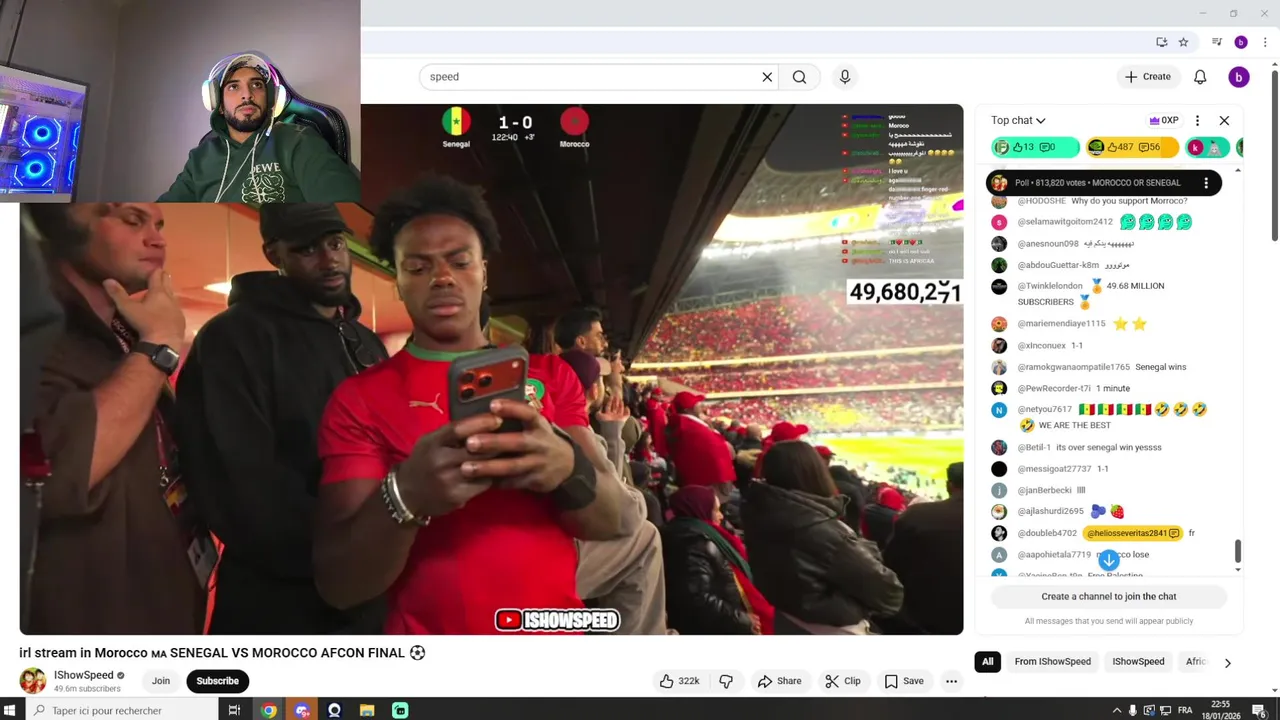The image size is (1280, 720).
Task: Open IShowSpeed channel name link
Action: (x=84, y=675)
